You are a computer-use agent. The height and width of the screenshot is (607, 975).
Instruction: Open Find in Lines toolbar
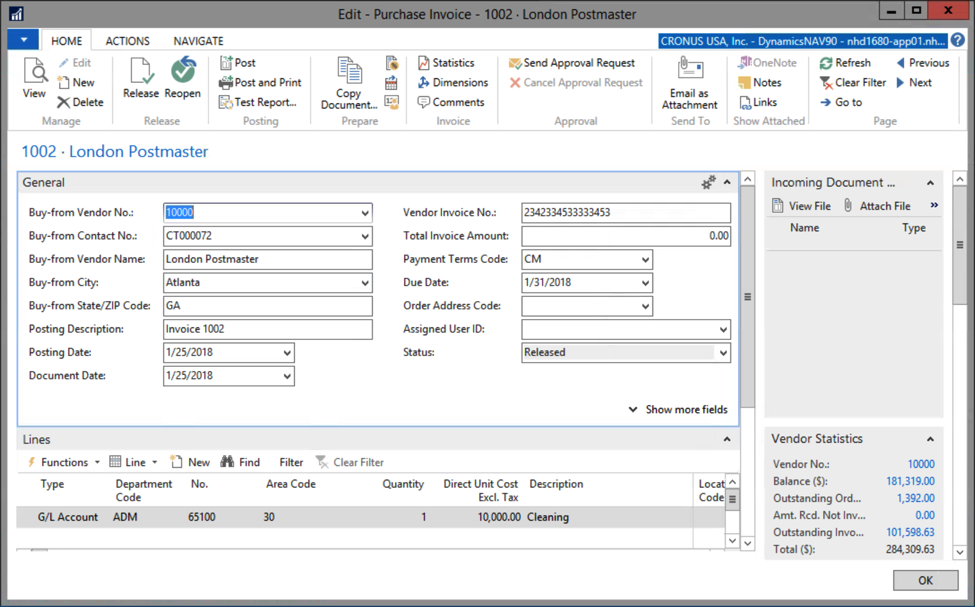click(x=240, y=462)
